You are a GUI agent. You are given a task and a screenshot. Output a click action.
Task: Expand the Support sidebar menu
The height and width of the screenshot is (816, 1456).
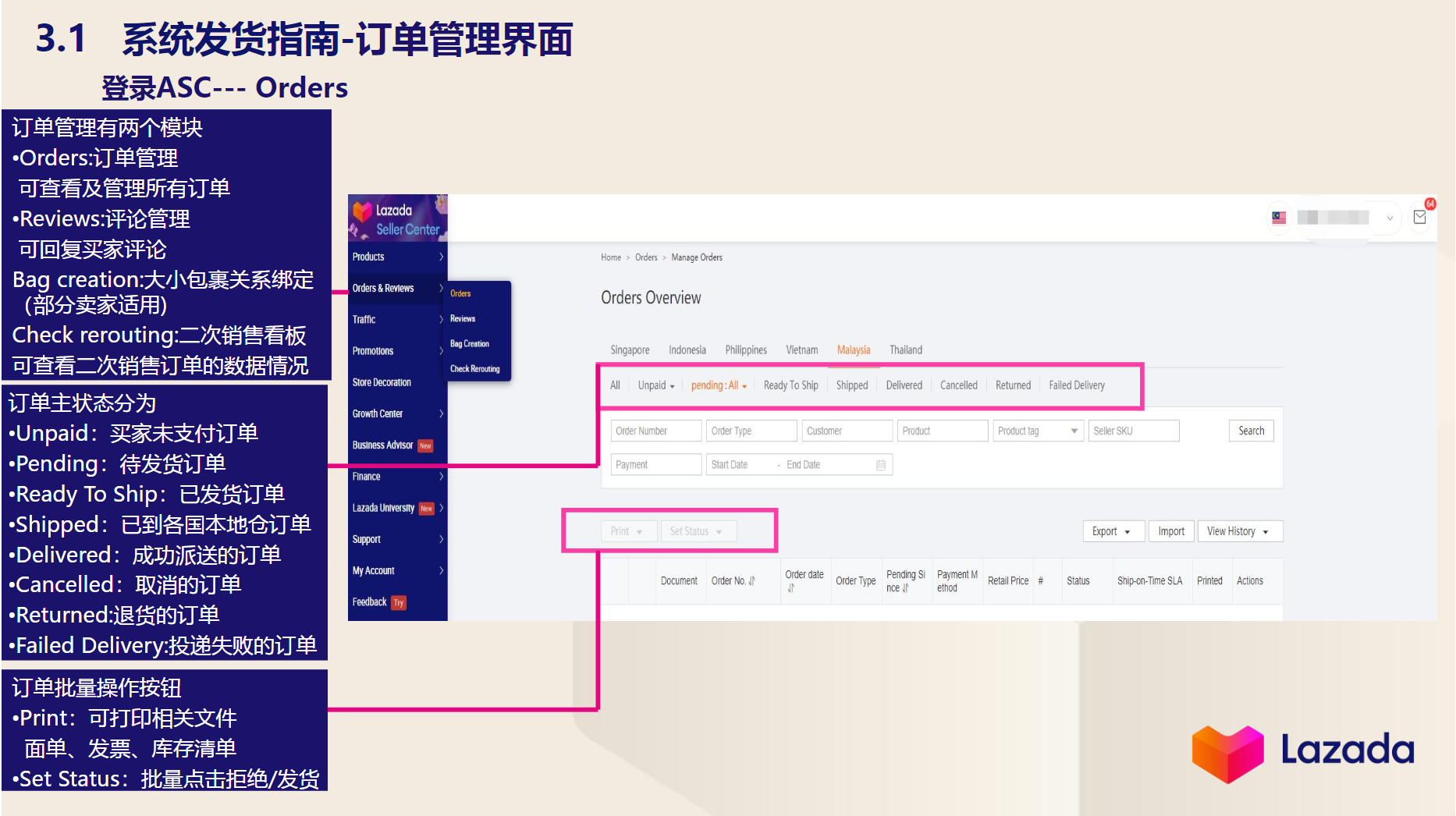point(398,539)
